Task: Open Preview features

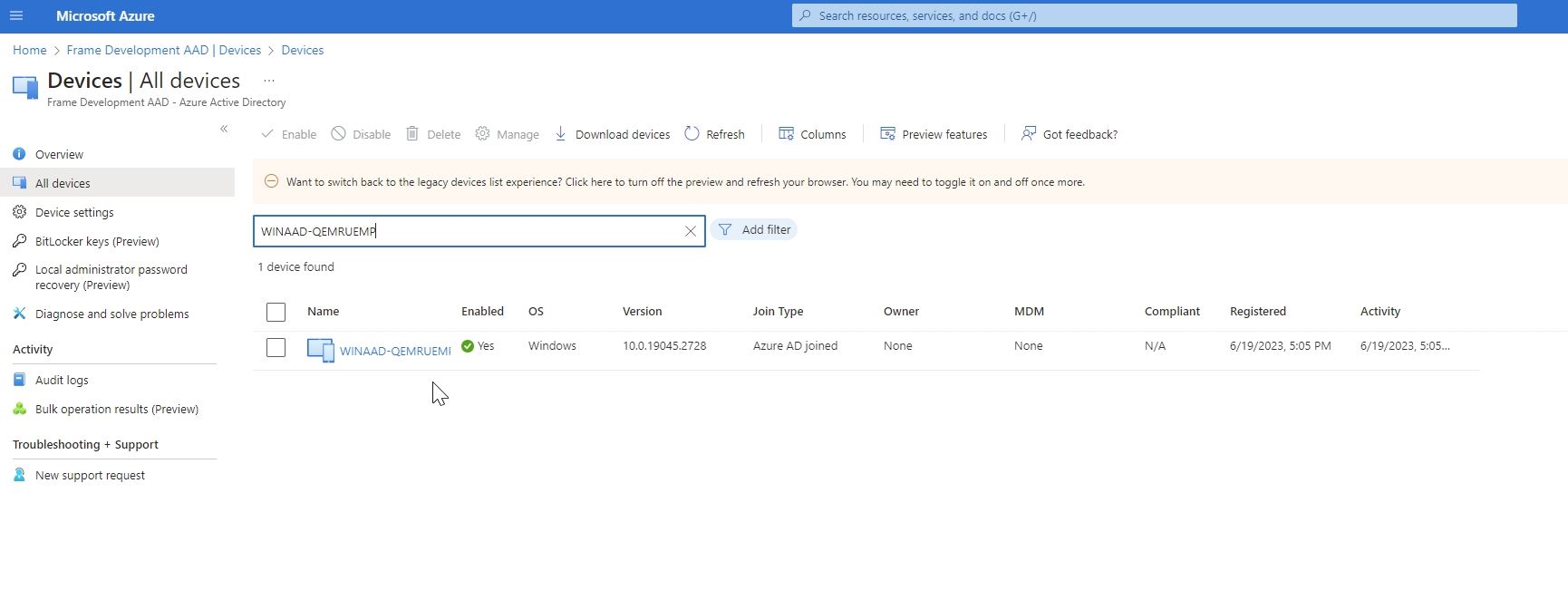Action: click(x=934, y=134)
